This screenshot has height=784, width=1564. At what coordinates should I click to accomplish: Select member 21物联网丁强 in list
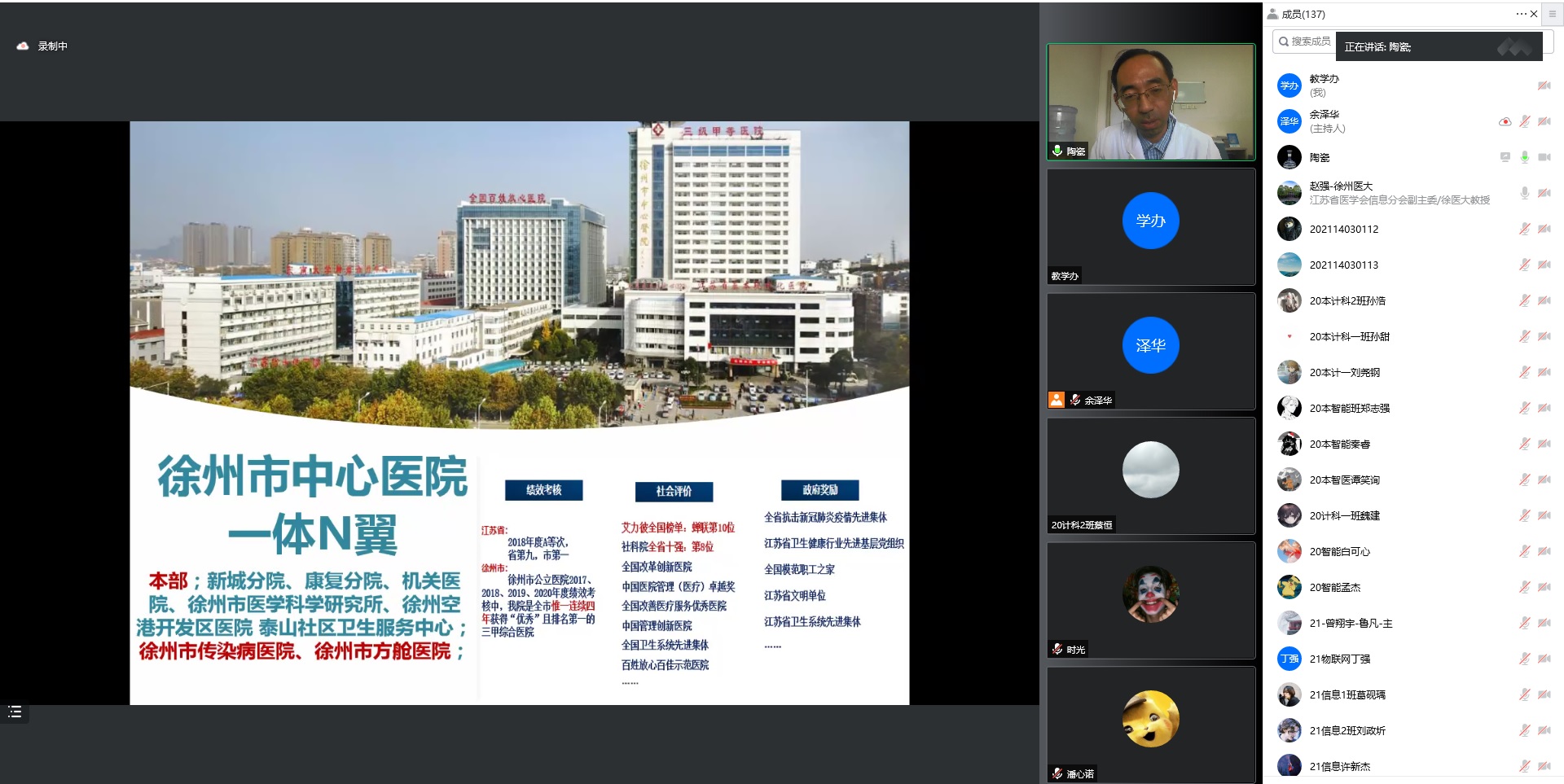point(1413,659)
